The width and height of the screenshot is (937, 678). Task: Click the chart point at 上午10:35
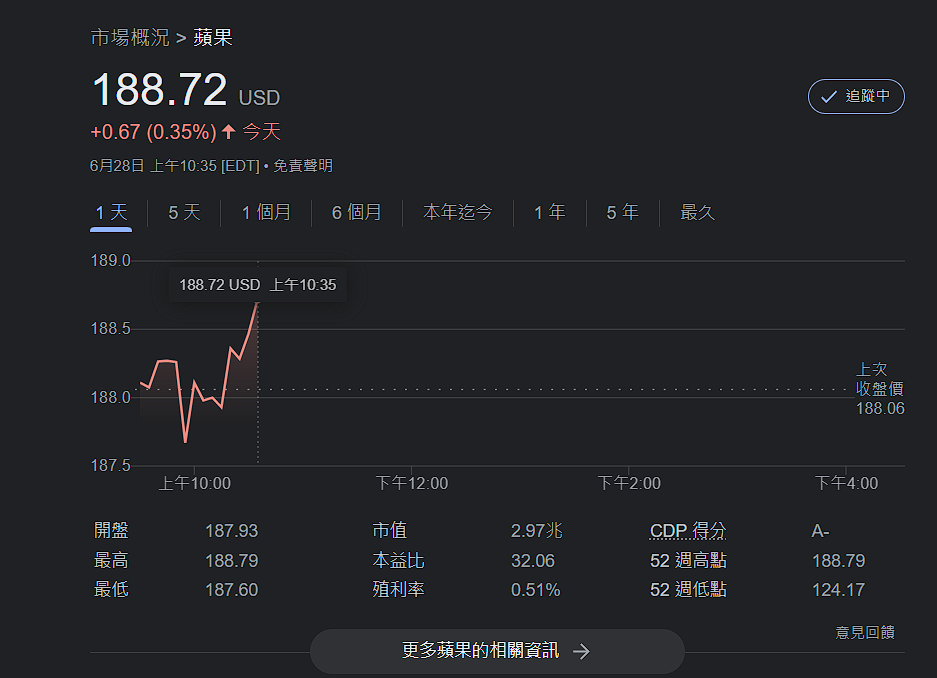258,303
